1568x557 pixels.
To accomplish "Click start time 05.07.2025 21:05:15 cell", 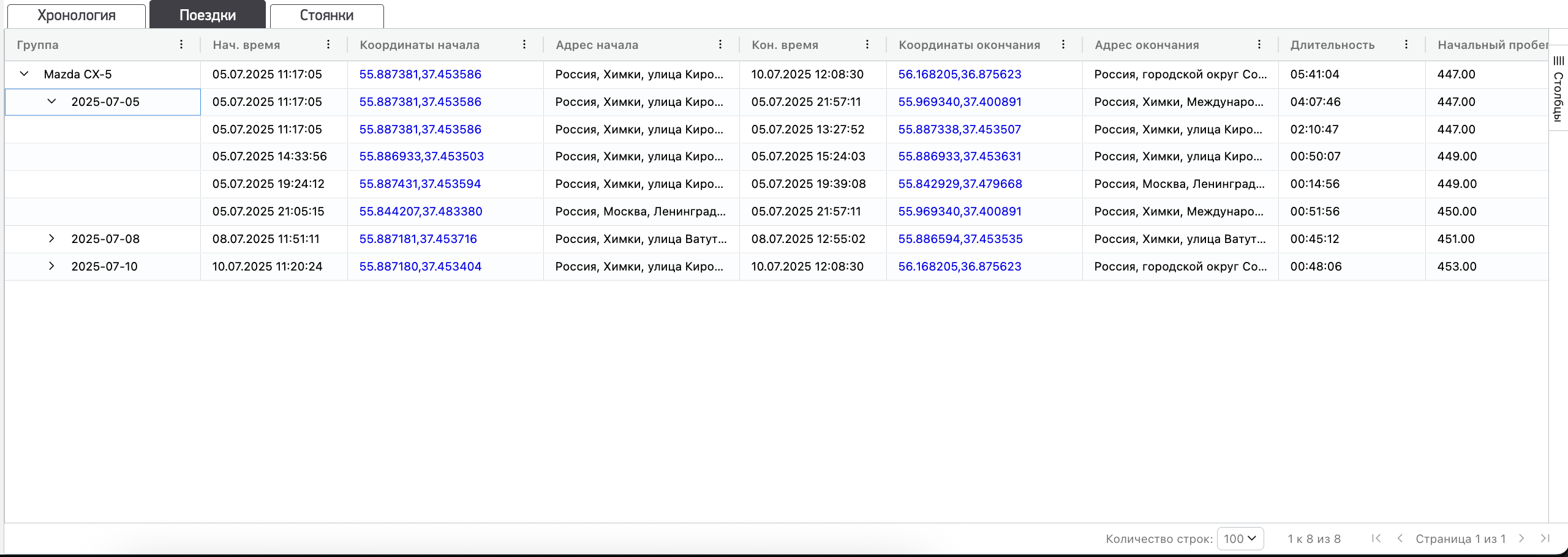I will pyautogui.click(x=274, y=211).
